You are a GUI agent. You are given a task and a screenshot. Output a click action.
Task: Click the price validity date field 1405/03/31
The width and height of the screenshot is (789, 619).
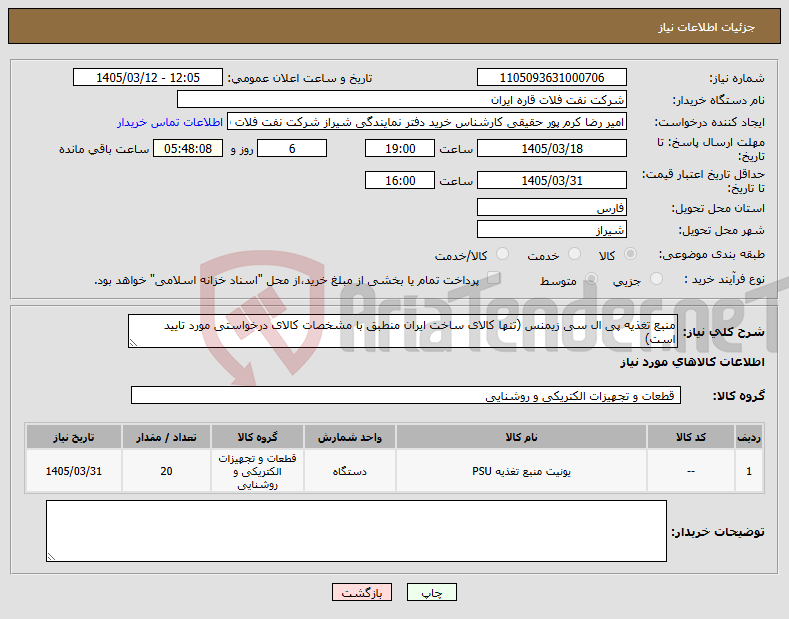(x=551, y=180)
